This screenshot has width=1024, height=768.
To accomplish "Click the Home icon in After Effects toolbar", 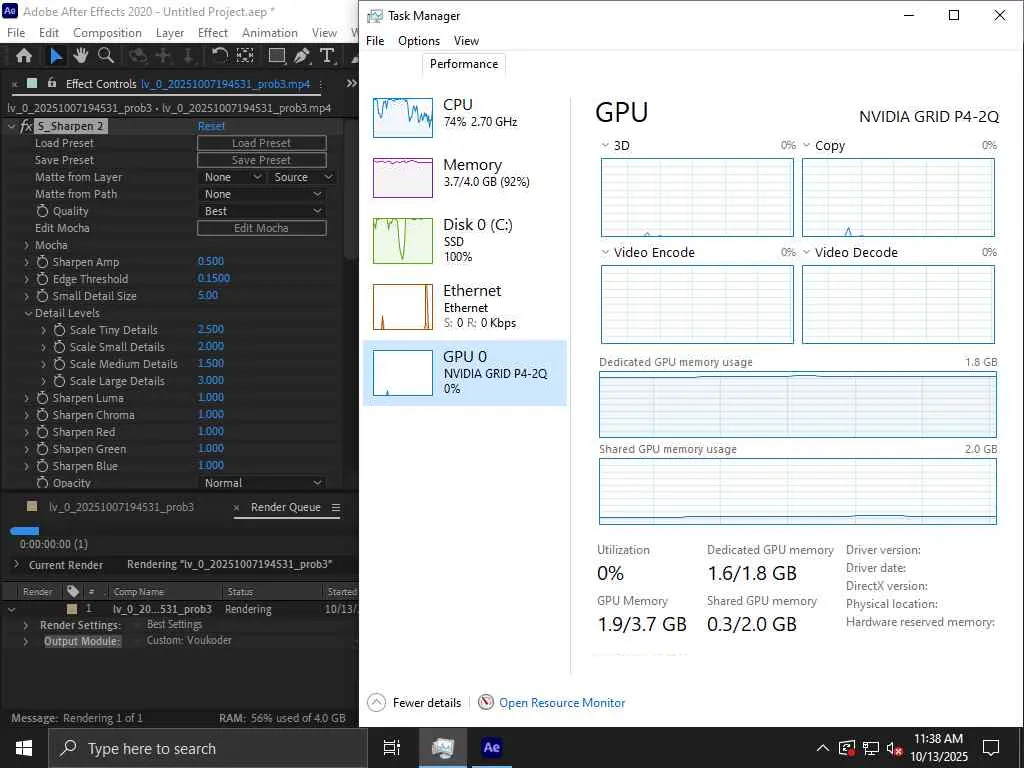I will (x=24, y=56).
